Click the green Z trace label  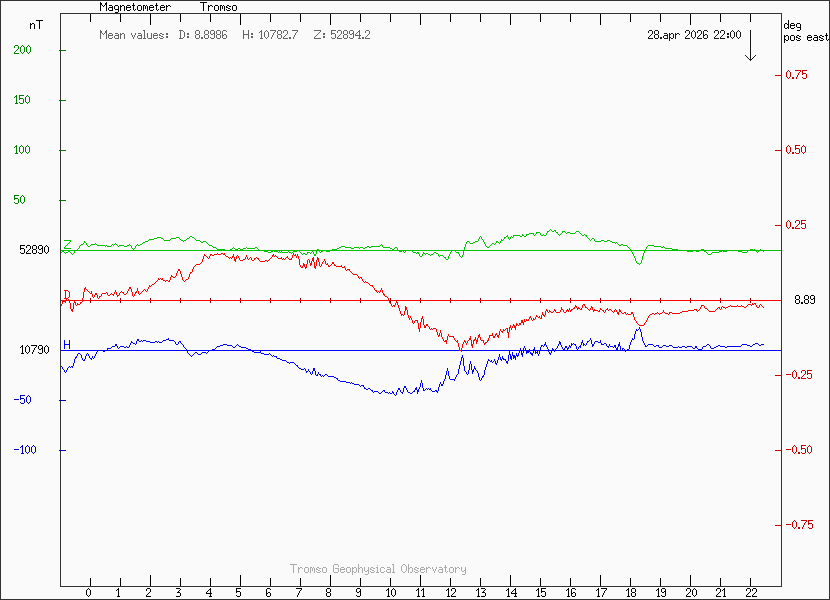click(x=67, y=245)
